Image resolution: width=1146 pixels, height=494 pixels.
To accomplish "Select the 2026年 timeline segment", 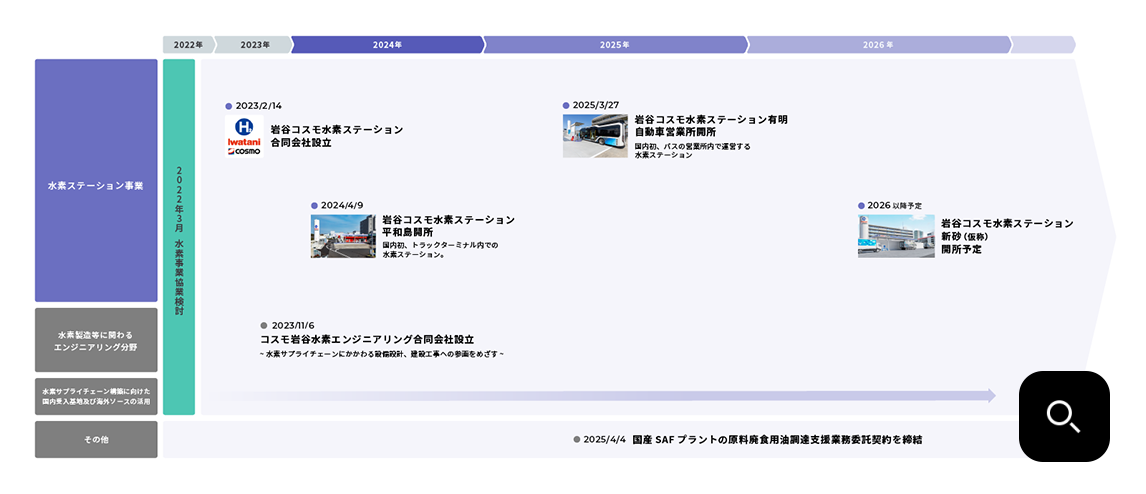I will 879,45.
